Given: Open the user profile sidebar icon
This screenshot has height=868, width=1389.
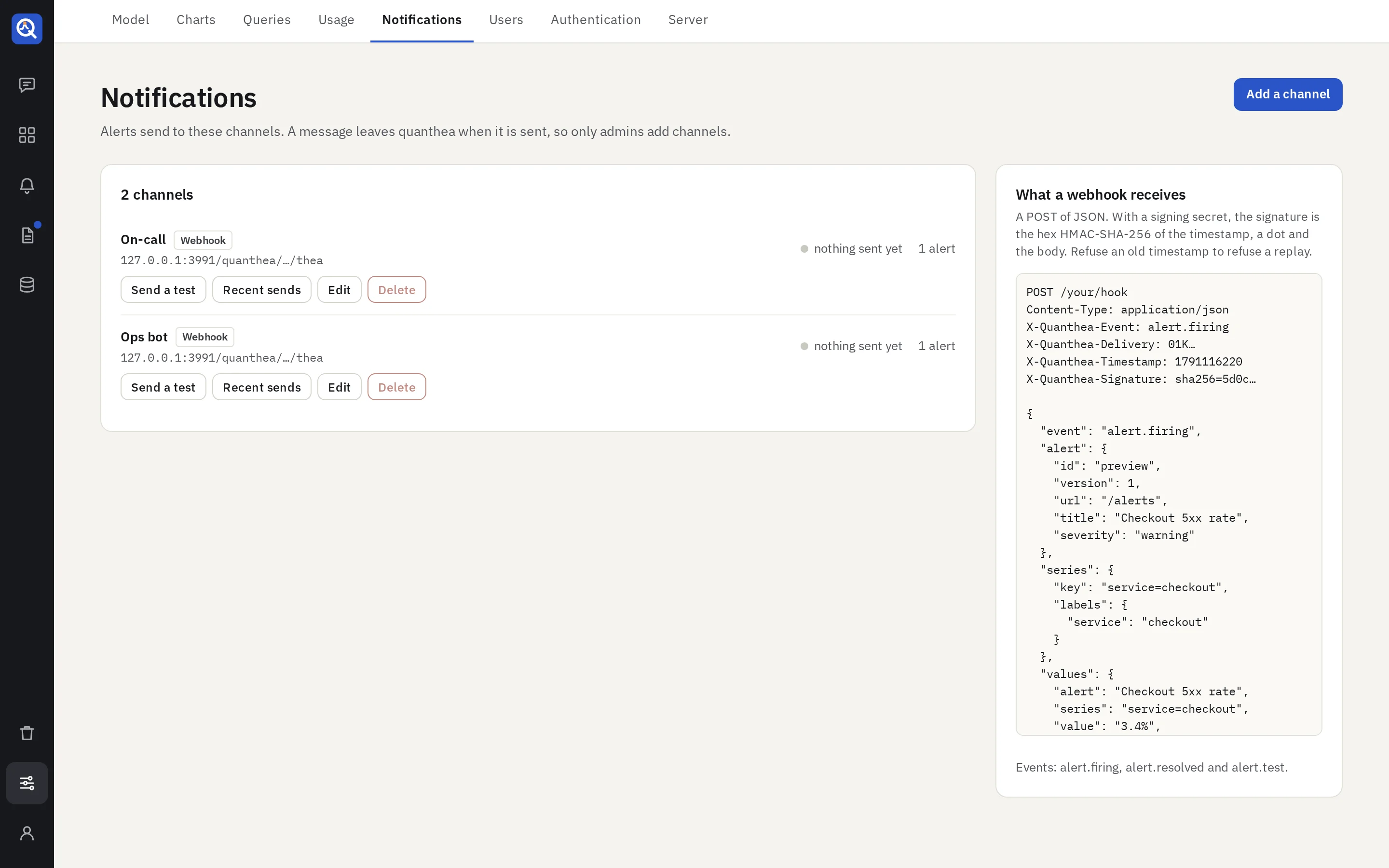Looking at the screenshot, I should tap(27, 833).
